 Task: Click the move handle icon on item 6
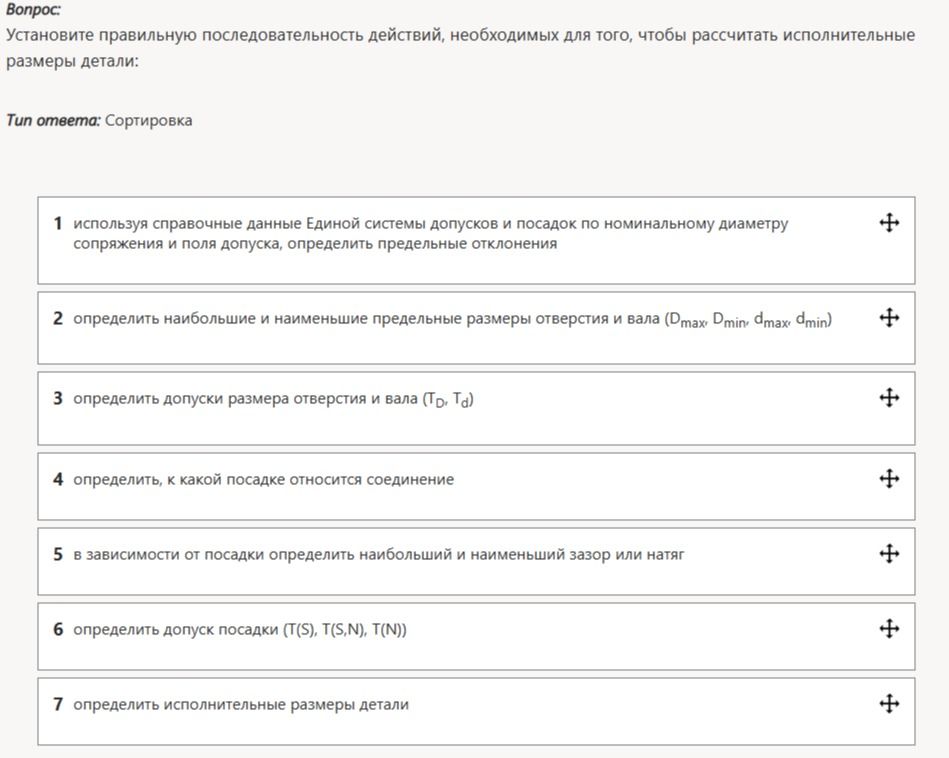pos(888,628)
